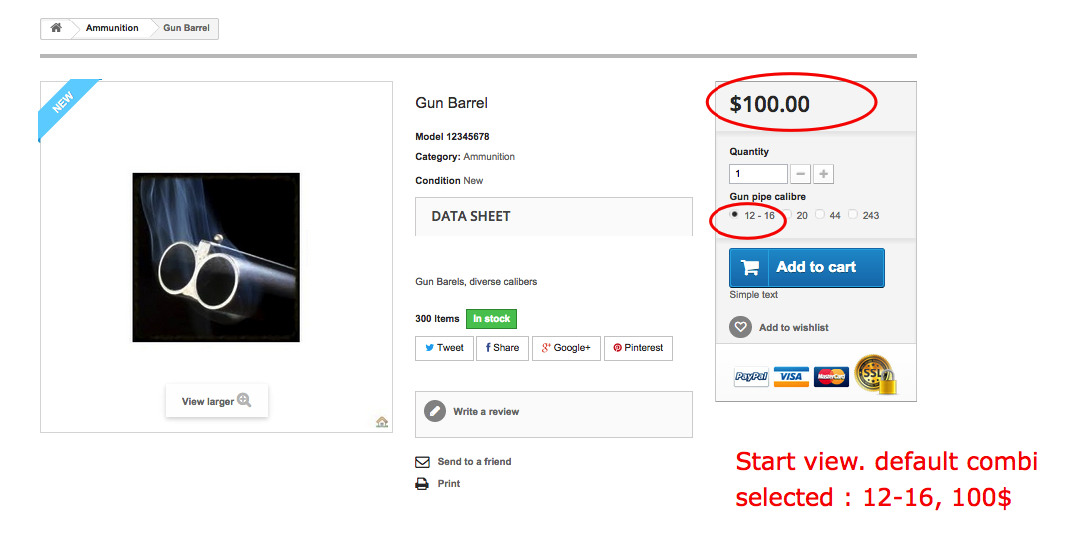The width and height of the screenshot is (1066, 540).
Task: Select the 12 - 16 calibre radio
Action: point(735,214)
